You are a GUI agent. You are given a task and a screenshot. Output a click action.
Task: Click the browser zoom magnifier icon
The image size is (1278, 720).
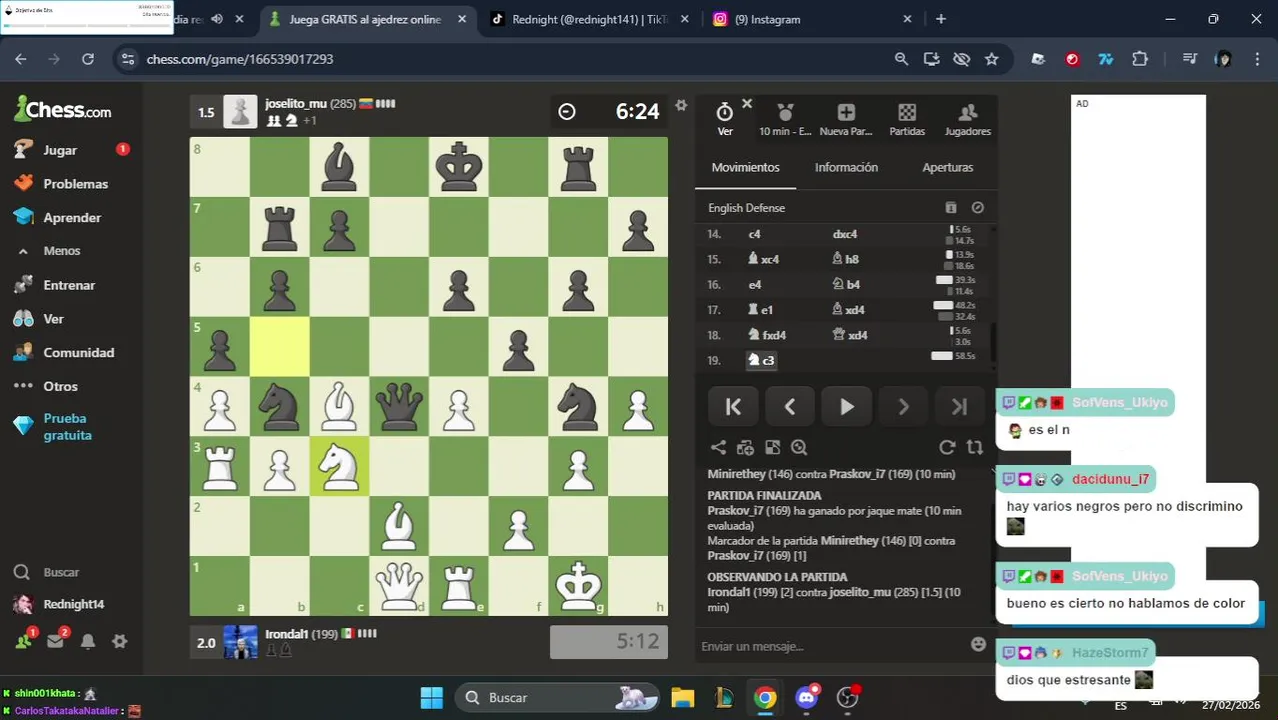[901, 59]
